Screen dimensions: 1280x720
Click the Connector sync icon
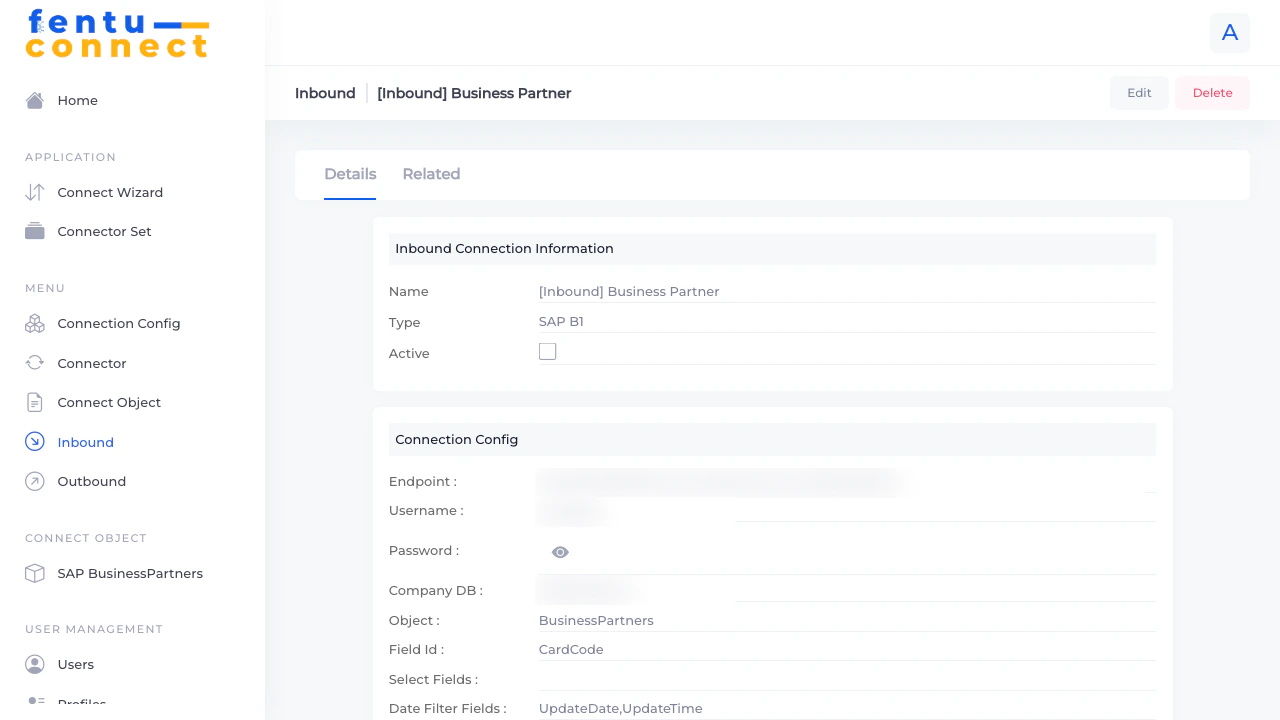(35, 363)
